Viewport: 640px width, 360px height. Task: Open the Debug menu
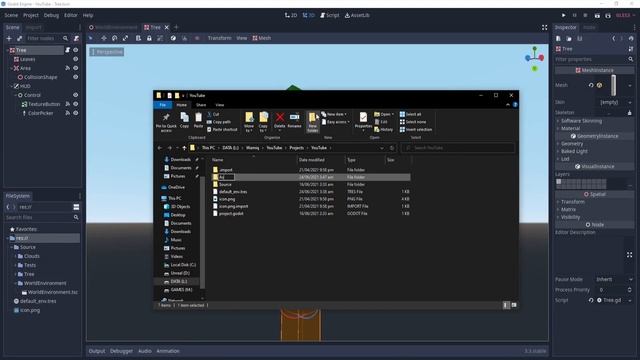point(51,15)
